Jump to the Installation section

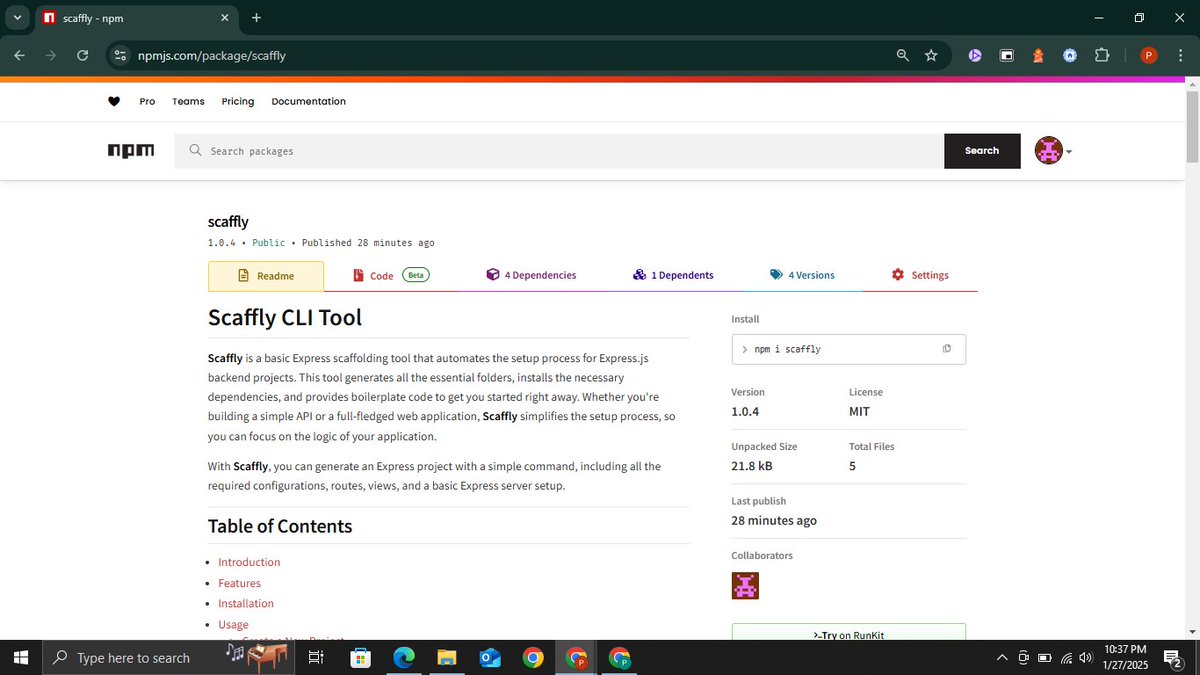point(246,603)
